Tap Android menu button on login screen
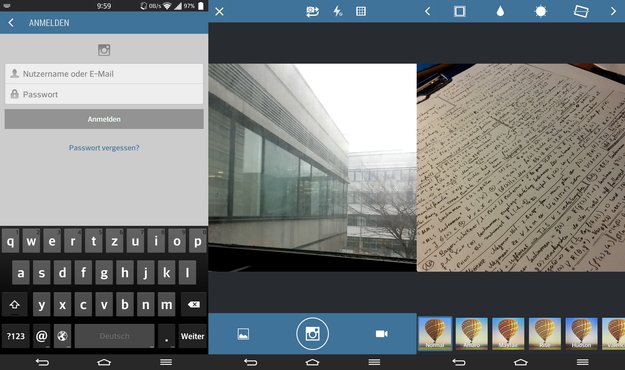This screenshot has width=625, height=370. 166,362
